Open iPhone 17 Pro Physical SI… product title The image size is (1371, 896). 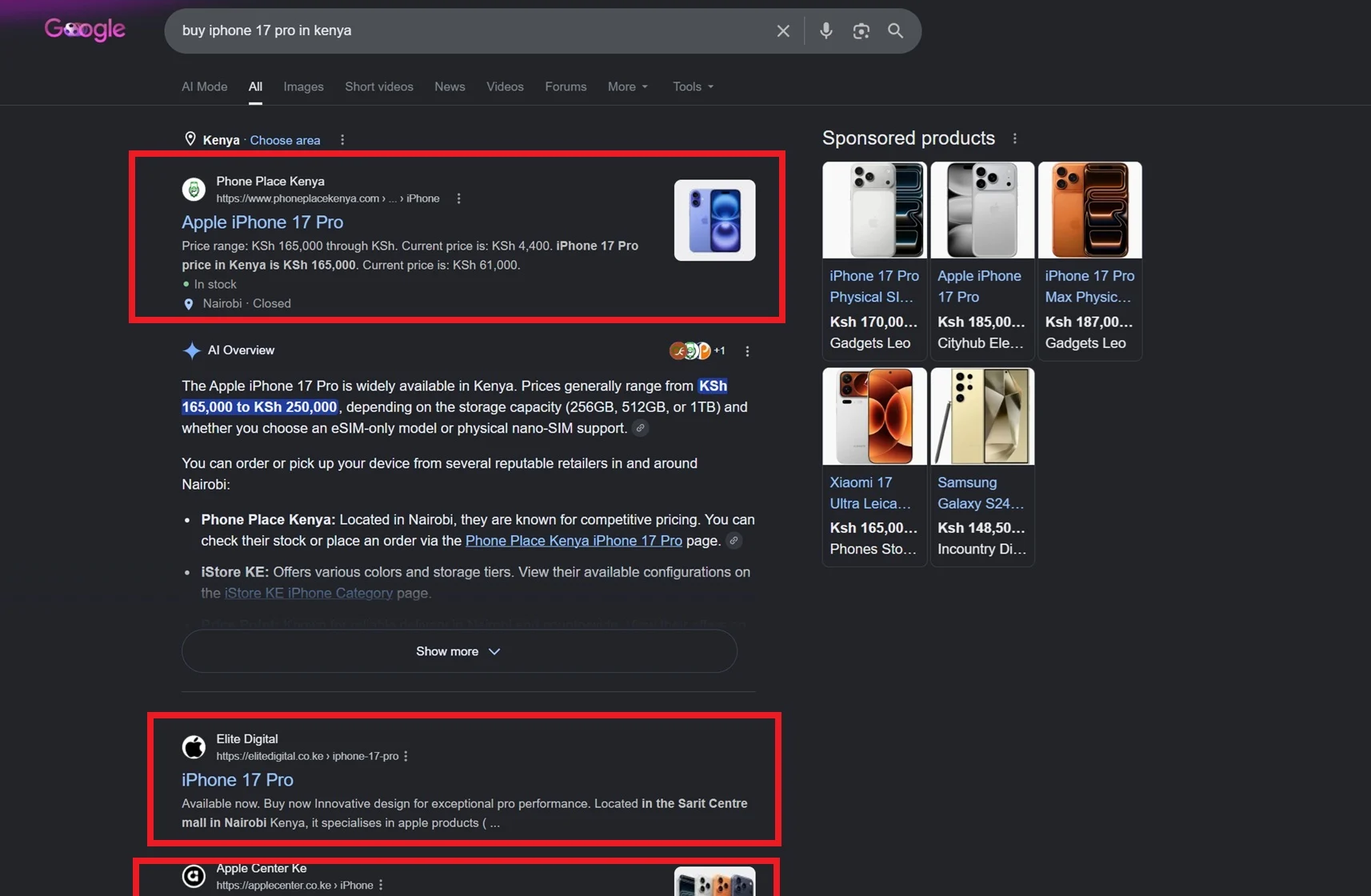pos(874,286)
